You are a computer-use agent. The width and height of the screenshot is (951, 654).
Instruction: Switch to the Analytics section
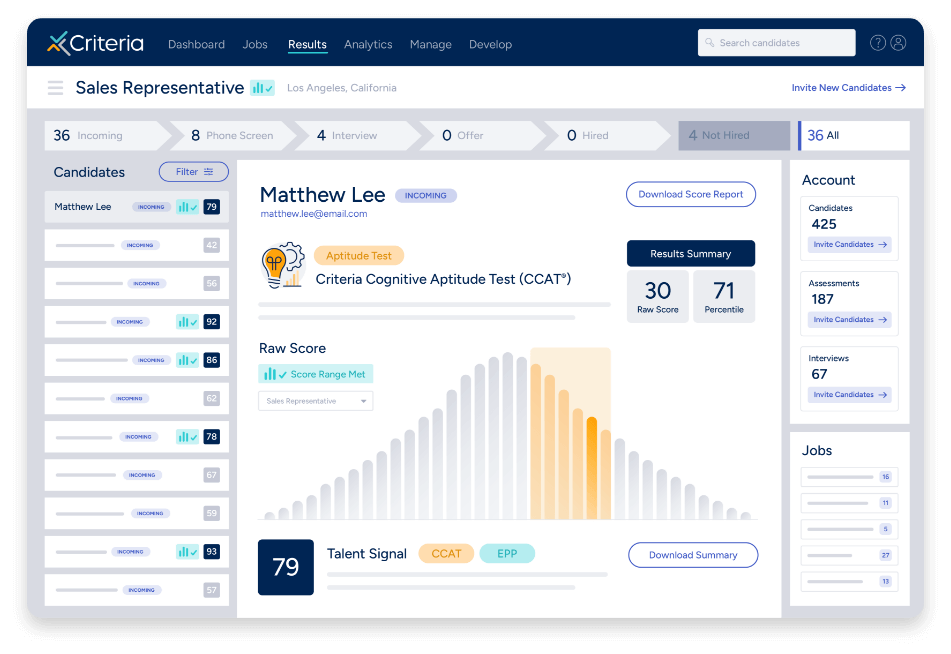coord(367,44)
